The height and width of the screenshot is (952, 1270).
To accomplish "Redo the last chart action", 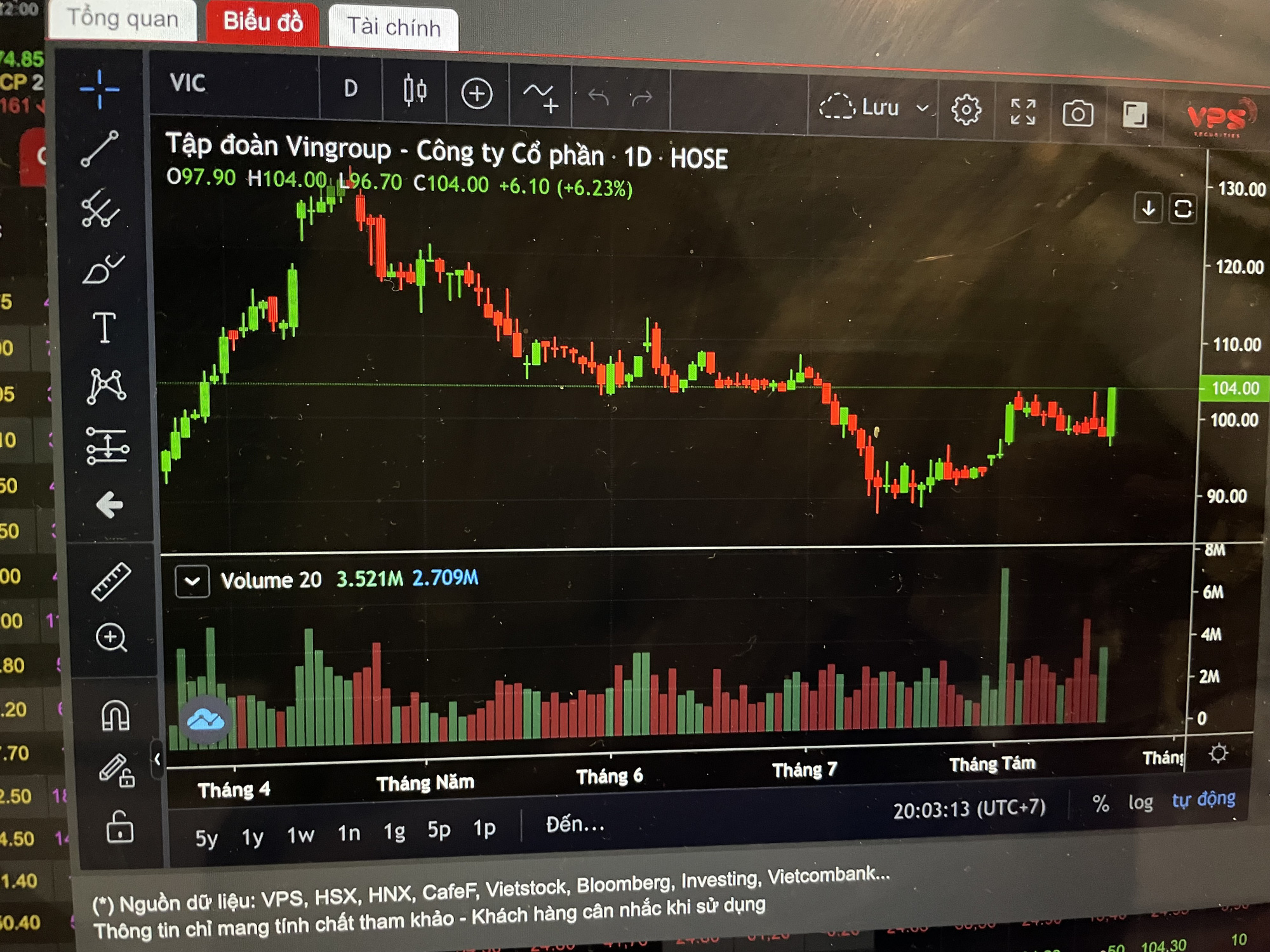I will (x=642, y=98).
